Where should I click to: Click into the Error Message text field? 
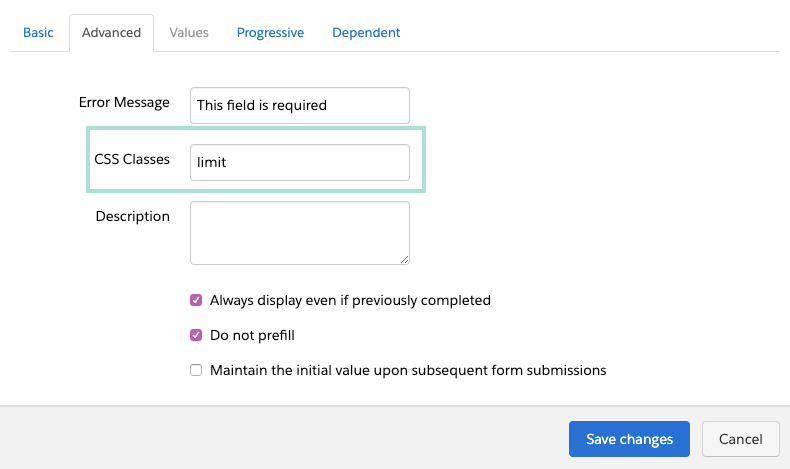(299, 105)
